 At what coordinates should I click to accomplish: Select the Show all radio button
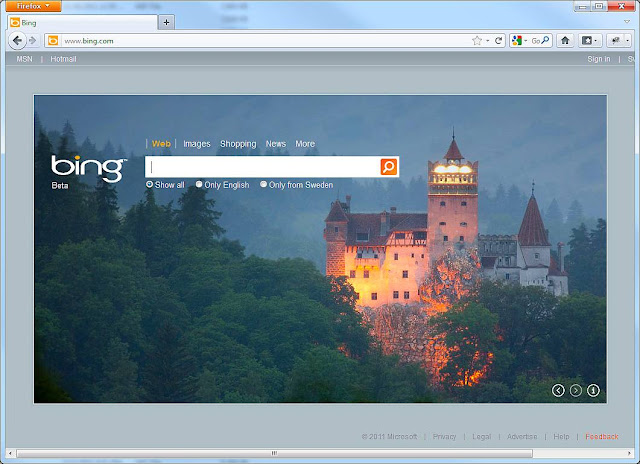[x=150, y=184]
